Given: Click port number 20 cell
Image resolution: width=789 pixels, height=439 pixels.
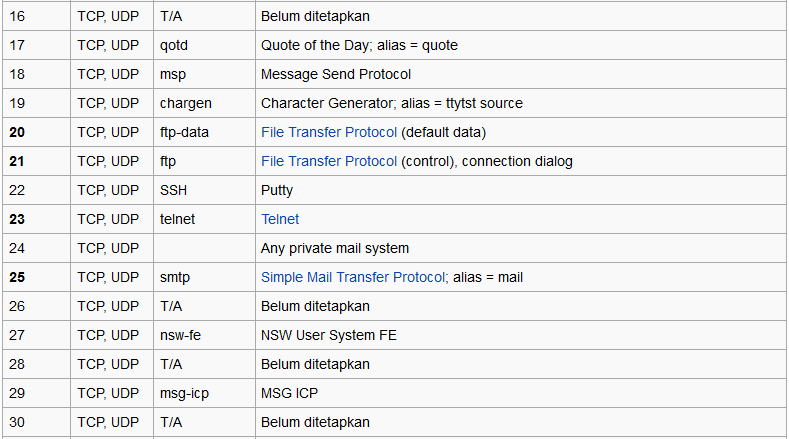Looking at the screenshot, I should click(17, 132).
